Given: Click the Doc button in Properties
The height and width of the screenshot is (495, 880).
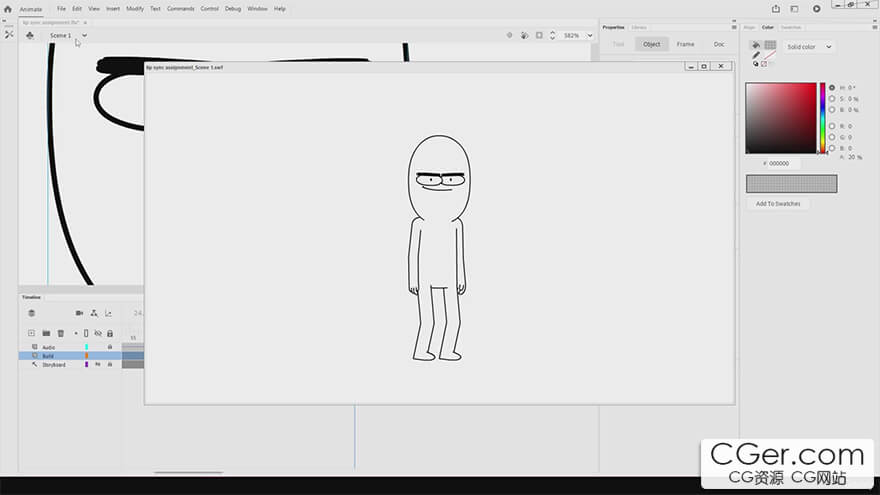Looking at the screenshot, I should pos(718,44).
